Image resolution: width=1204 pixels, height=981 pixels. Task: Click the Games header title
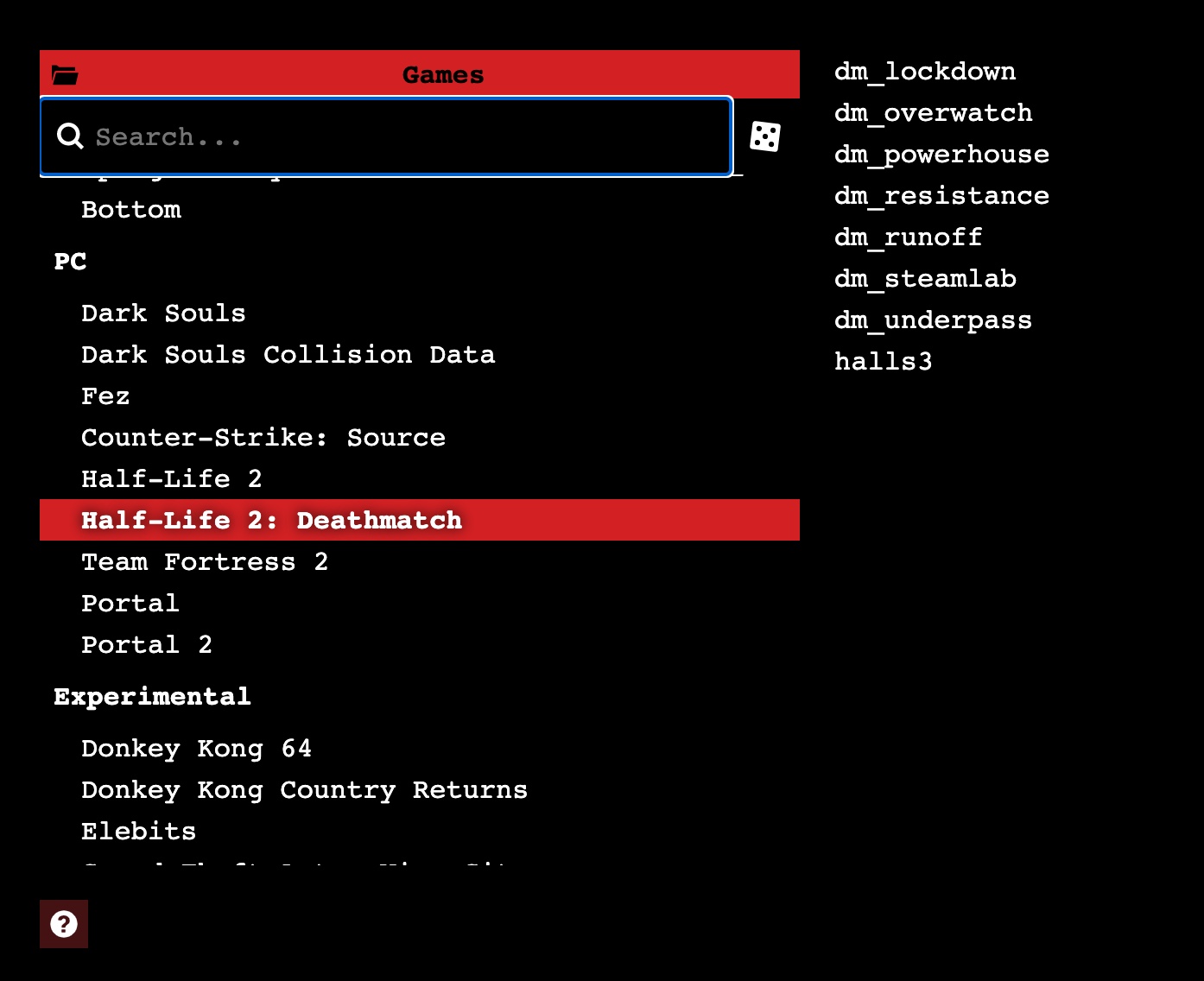(x=443, y=75)
